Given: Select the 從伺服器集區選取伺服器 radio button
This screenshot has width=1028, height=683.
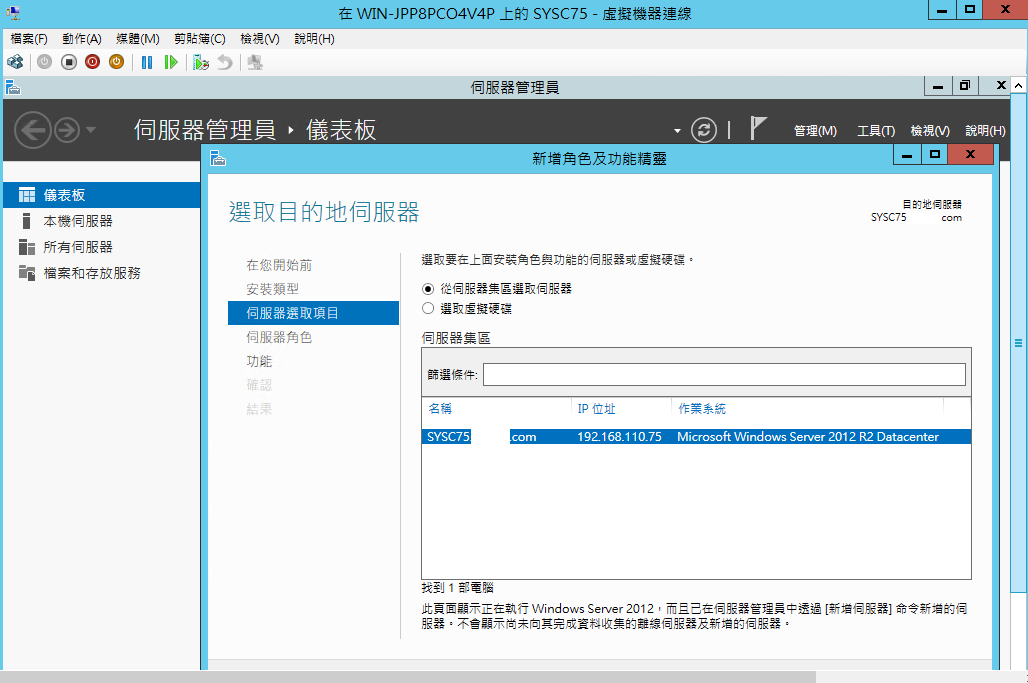Looking at the screenshot, I should pyautogui.click(x=428, y=289).
